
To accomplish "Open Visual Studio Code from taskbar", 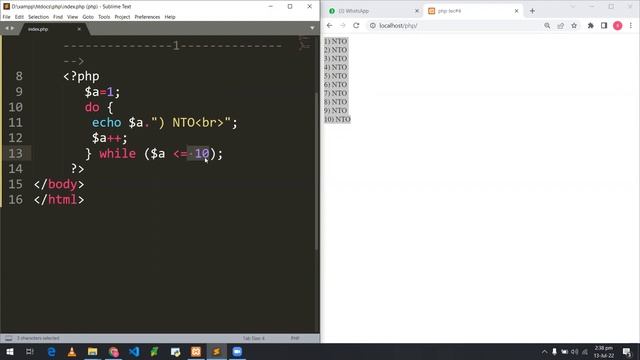I will point(134,352).
